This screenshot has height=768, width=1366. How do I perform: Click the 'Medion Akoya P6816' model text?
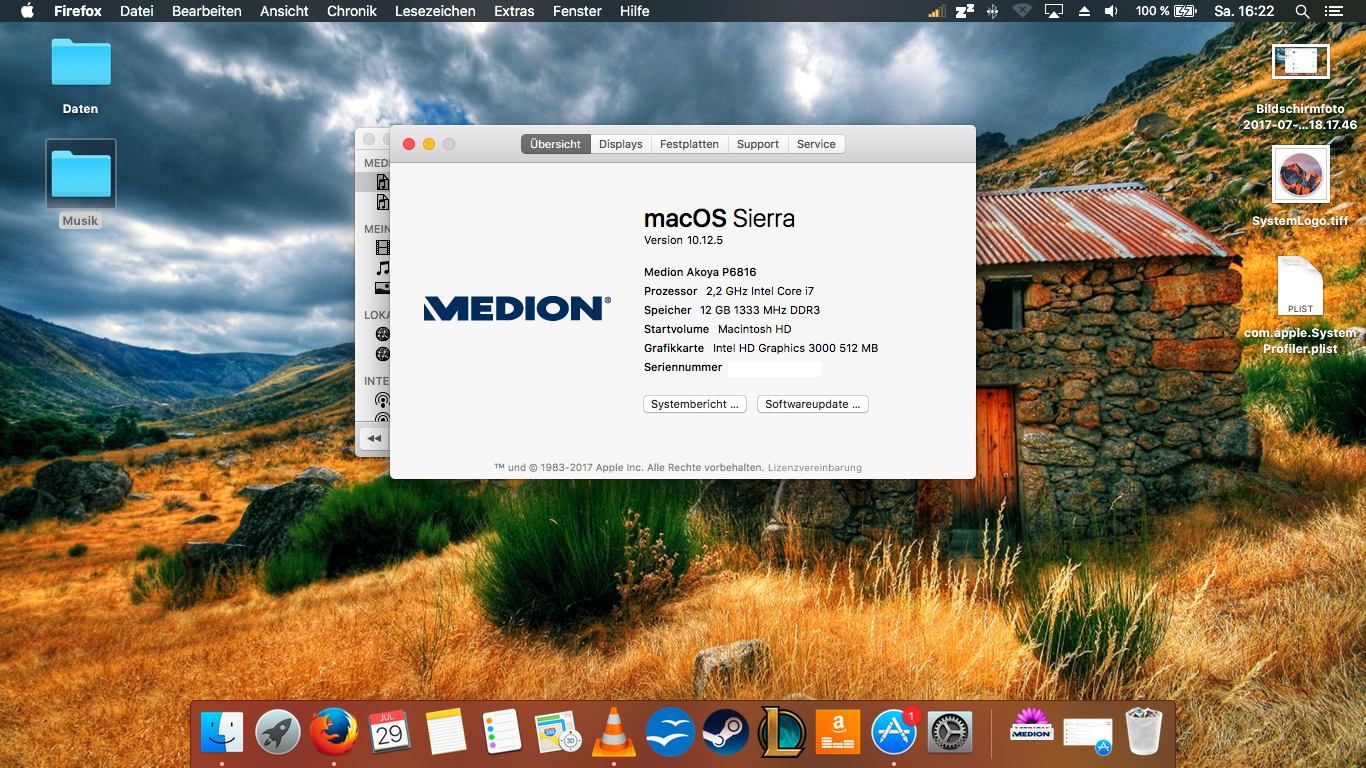click(700, 272)
